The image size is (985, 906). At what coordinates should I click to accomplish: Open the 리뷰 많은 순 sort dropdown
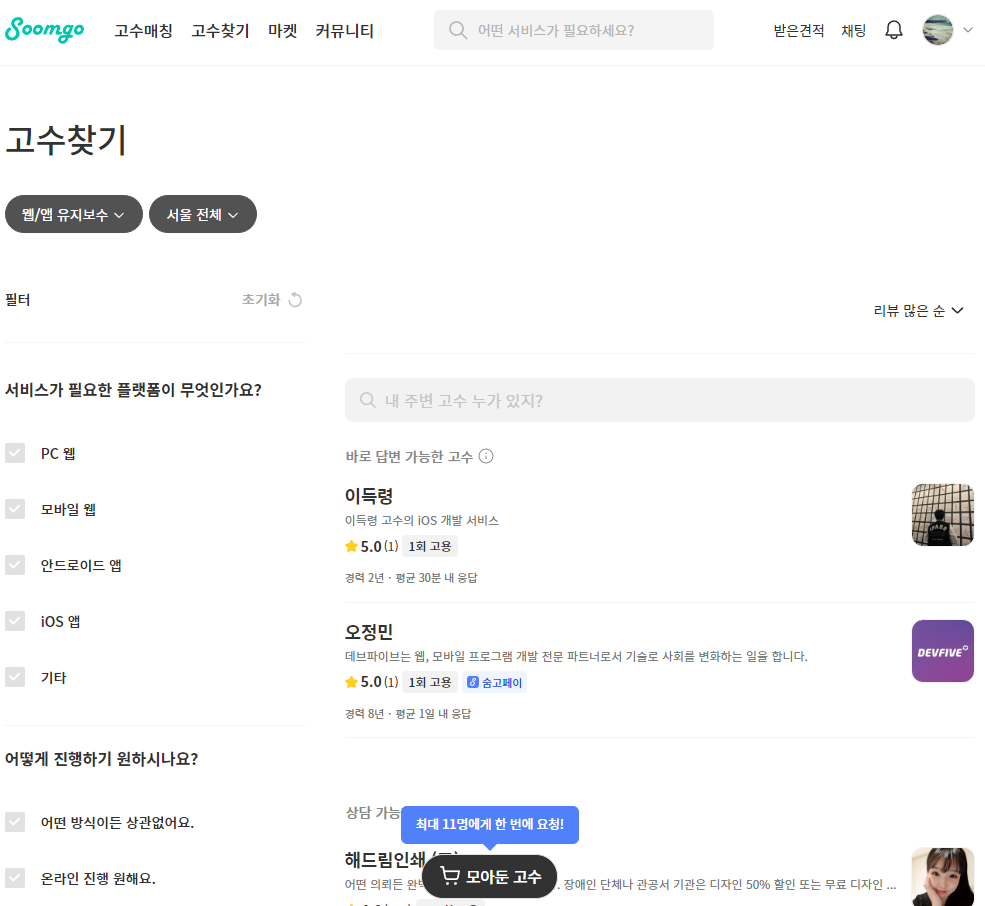point(918,311)
